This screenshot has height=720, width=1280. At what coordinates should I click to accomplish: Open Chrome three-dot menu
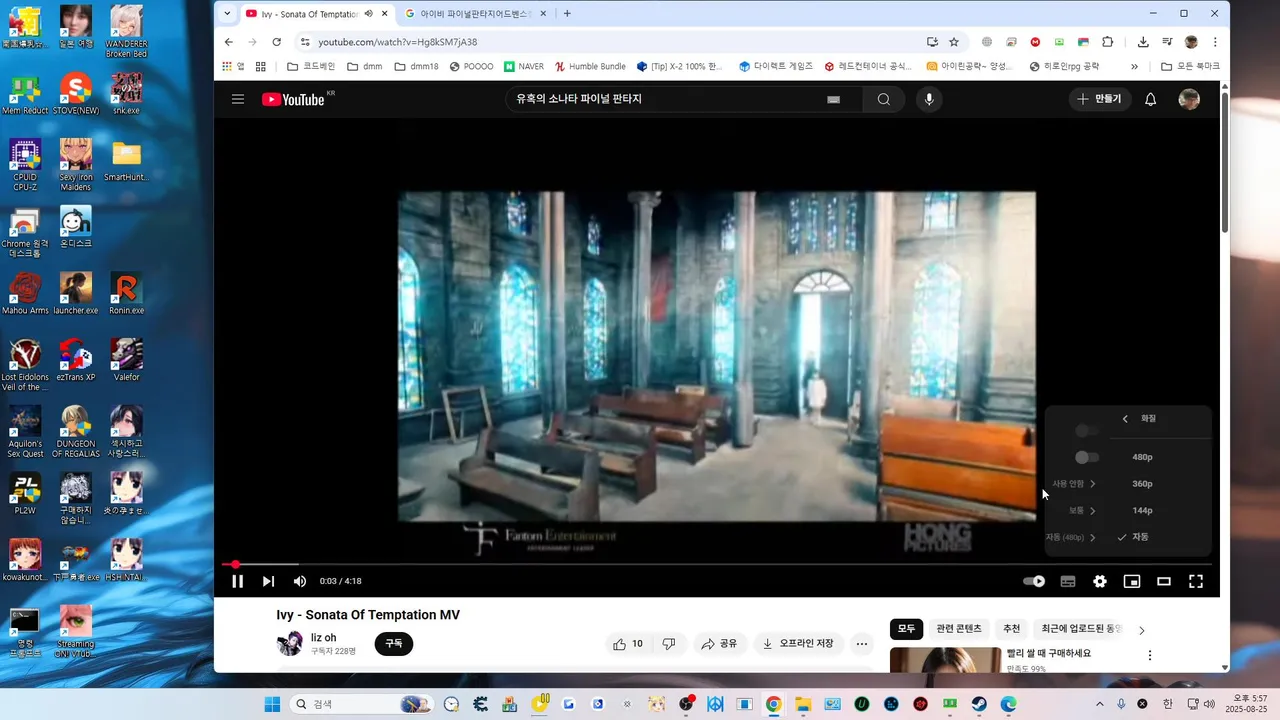[x=1215, y=42]
